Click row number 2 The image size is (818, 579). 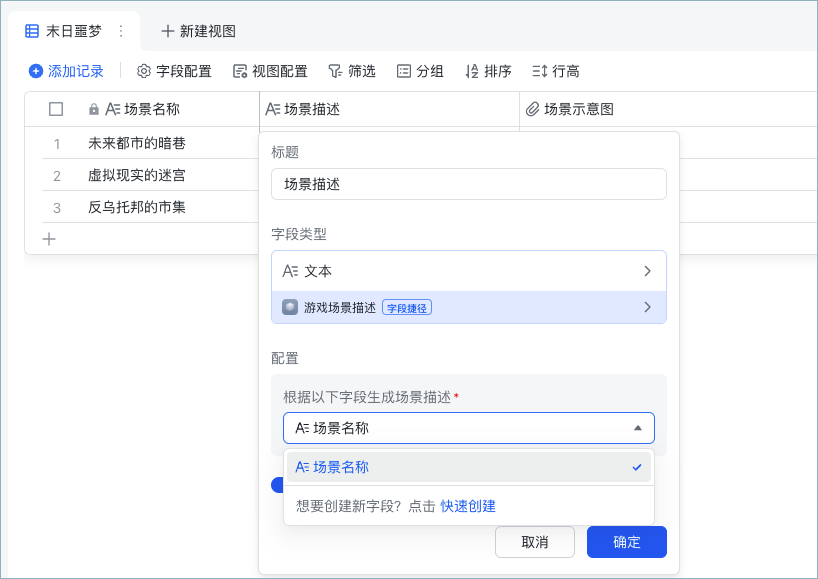[x=57, y=176]
